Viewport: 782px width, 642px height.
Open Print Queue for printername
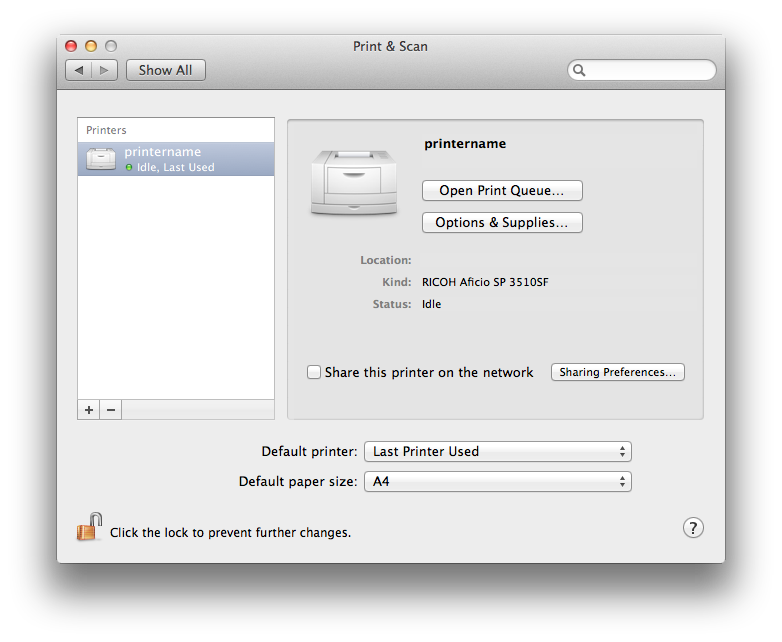[502, 191]
